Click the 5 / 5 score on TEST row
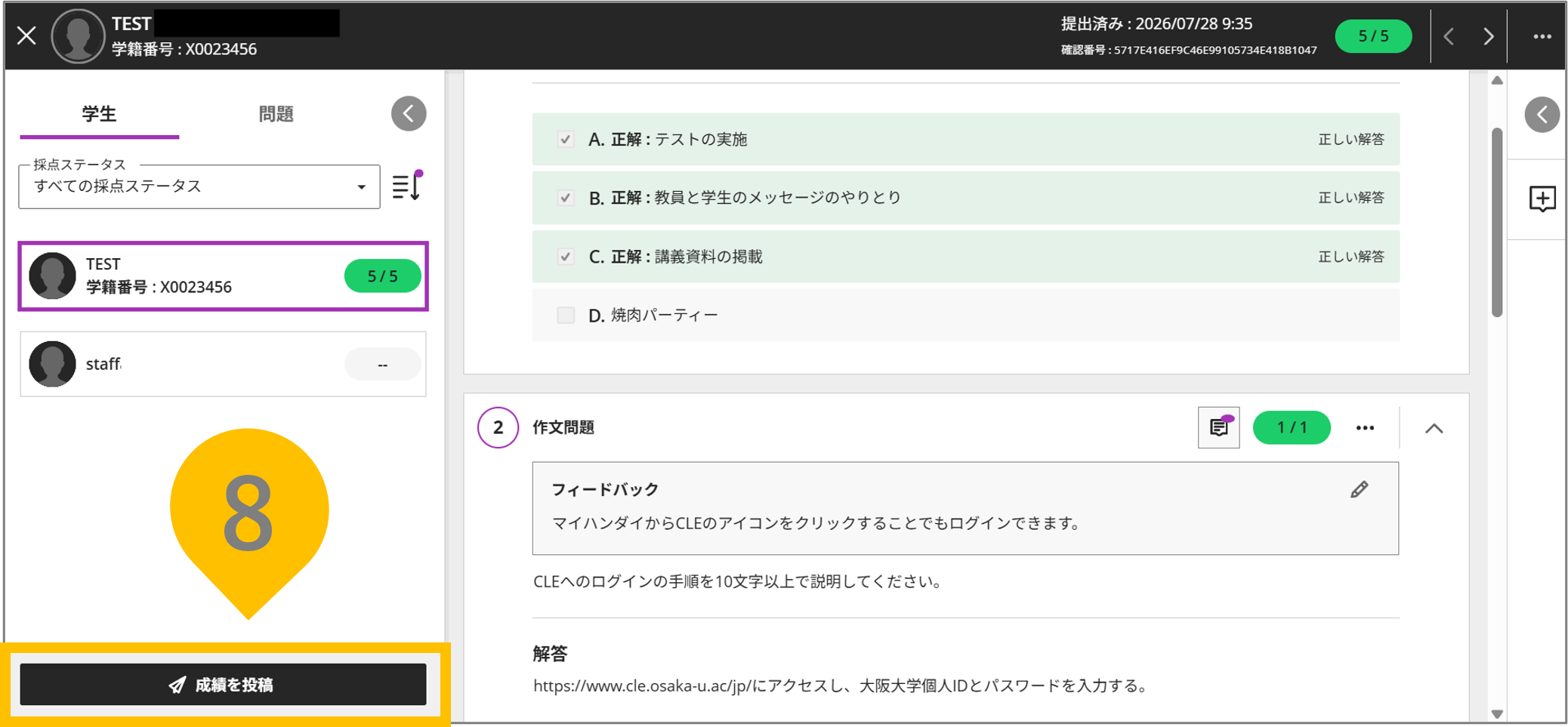1568x727 pixels. 383,276
